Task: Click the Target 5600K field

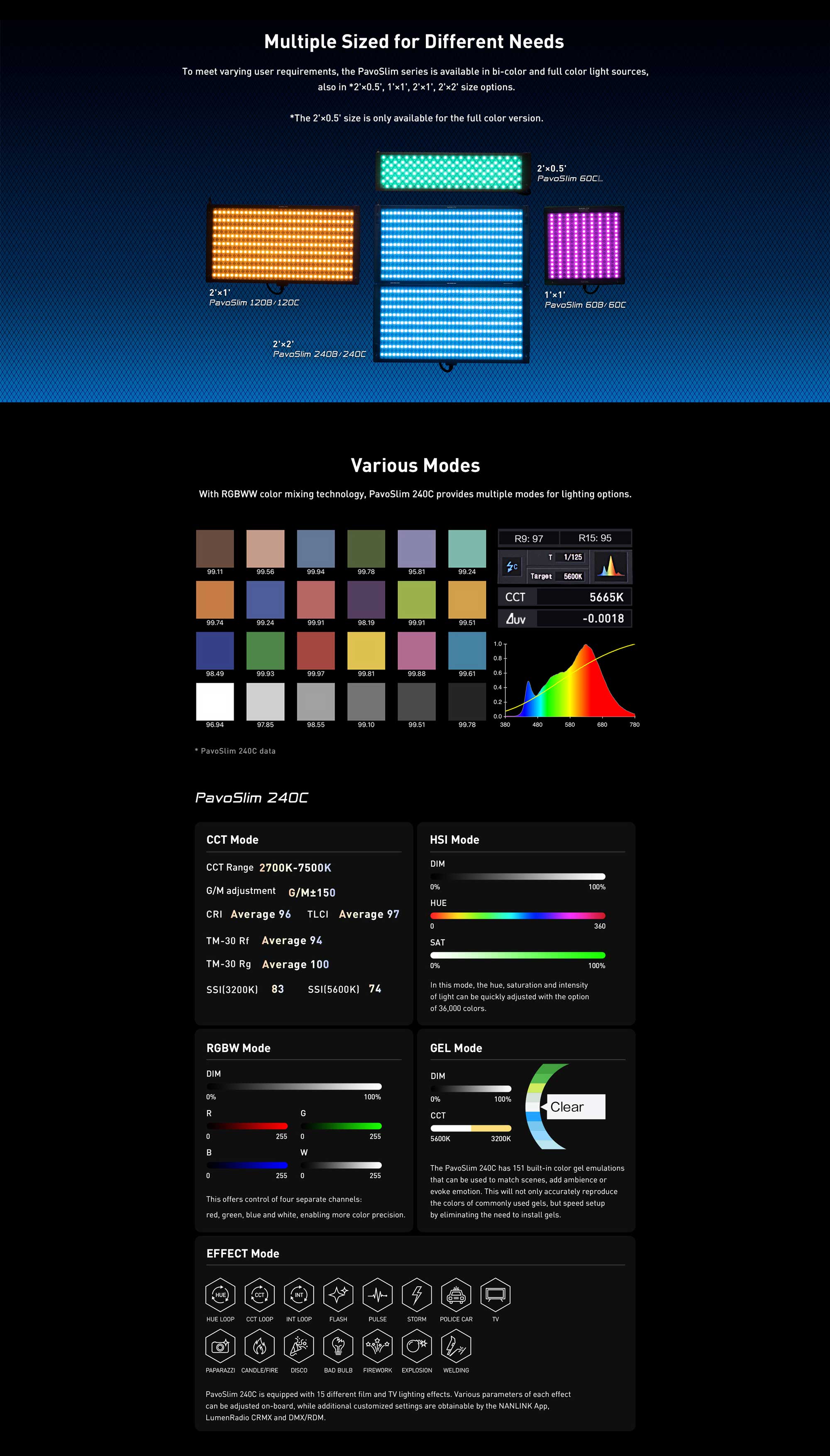Action: coord(557,576)
